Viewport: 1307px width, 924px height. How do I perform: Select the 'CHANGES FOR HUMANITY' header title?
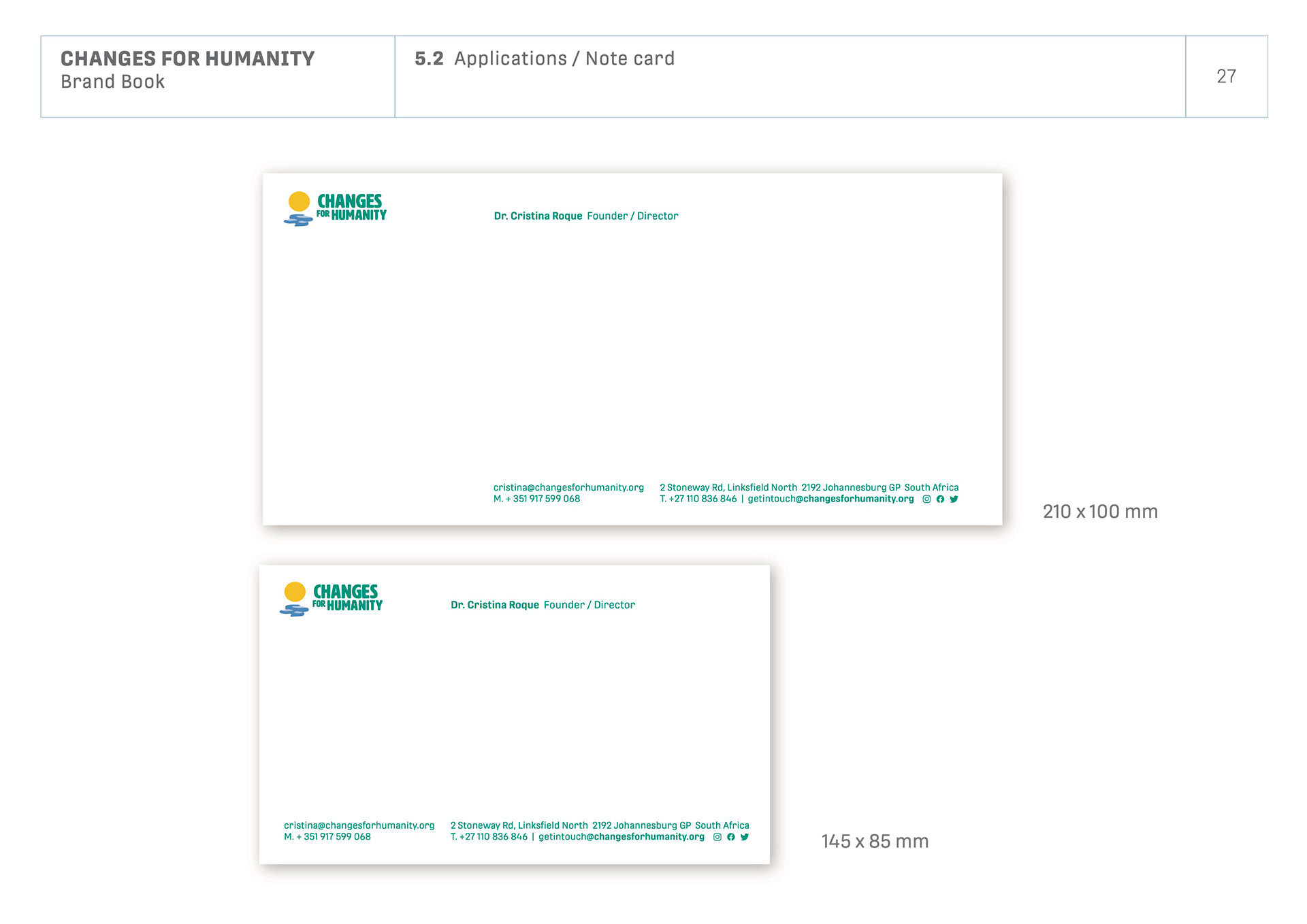point(188,59)
